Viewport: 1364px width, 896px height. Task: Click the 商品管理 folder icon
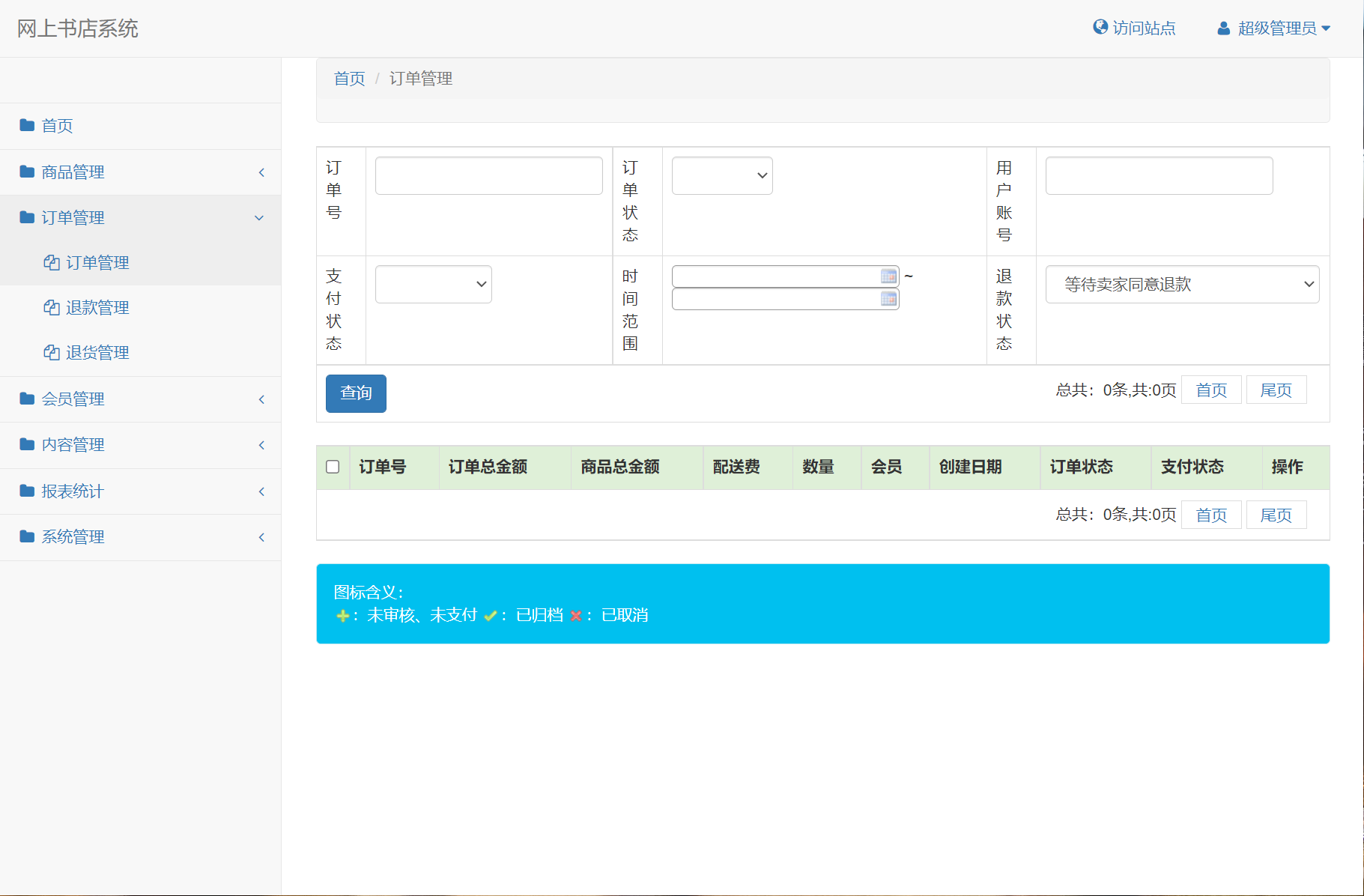point(26,172)
